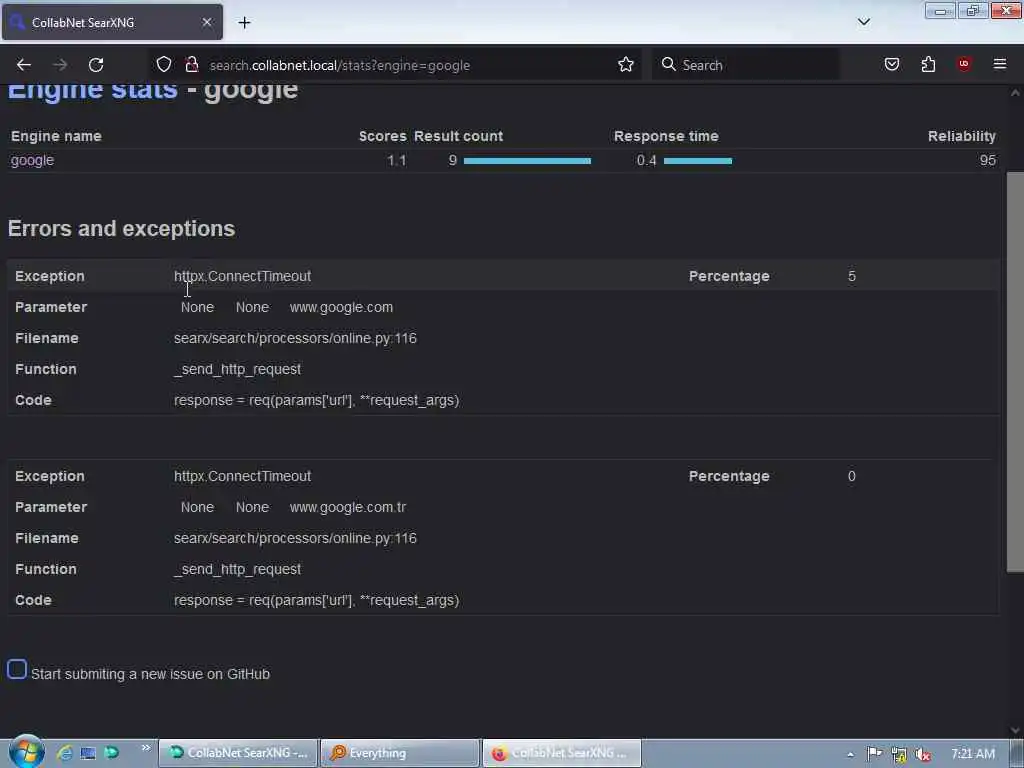Go back to the previous page

(x=24, y=65)
